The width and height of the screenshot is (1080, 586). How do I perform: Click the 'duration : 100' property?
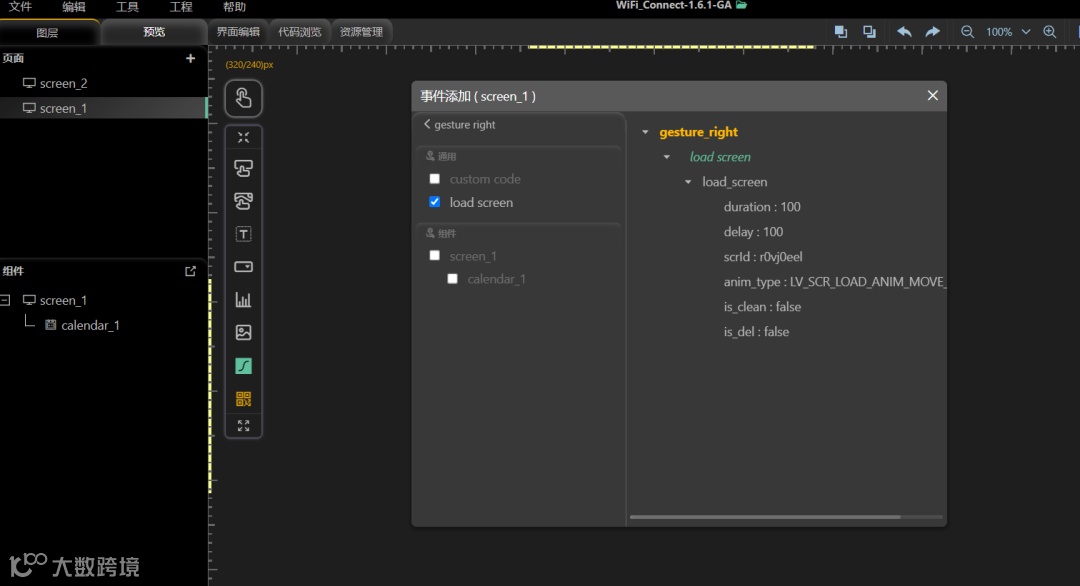coord(762,207)
